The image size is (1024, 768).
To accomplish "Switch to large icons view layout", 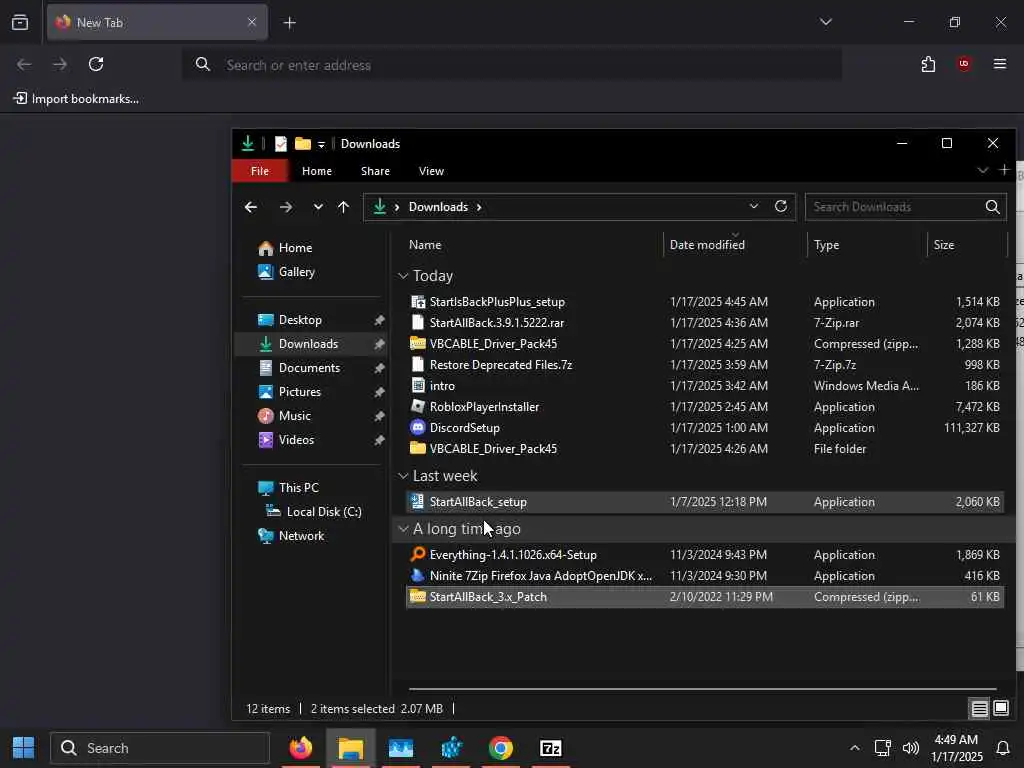I will pos(1000,708).
